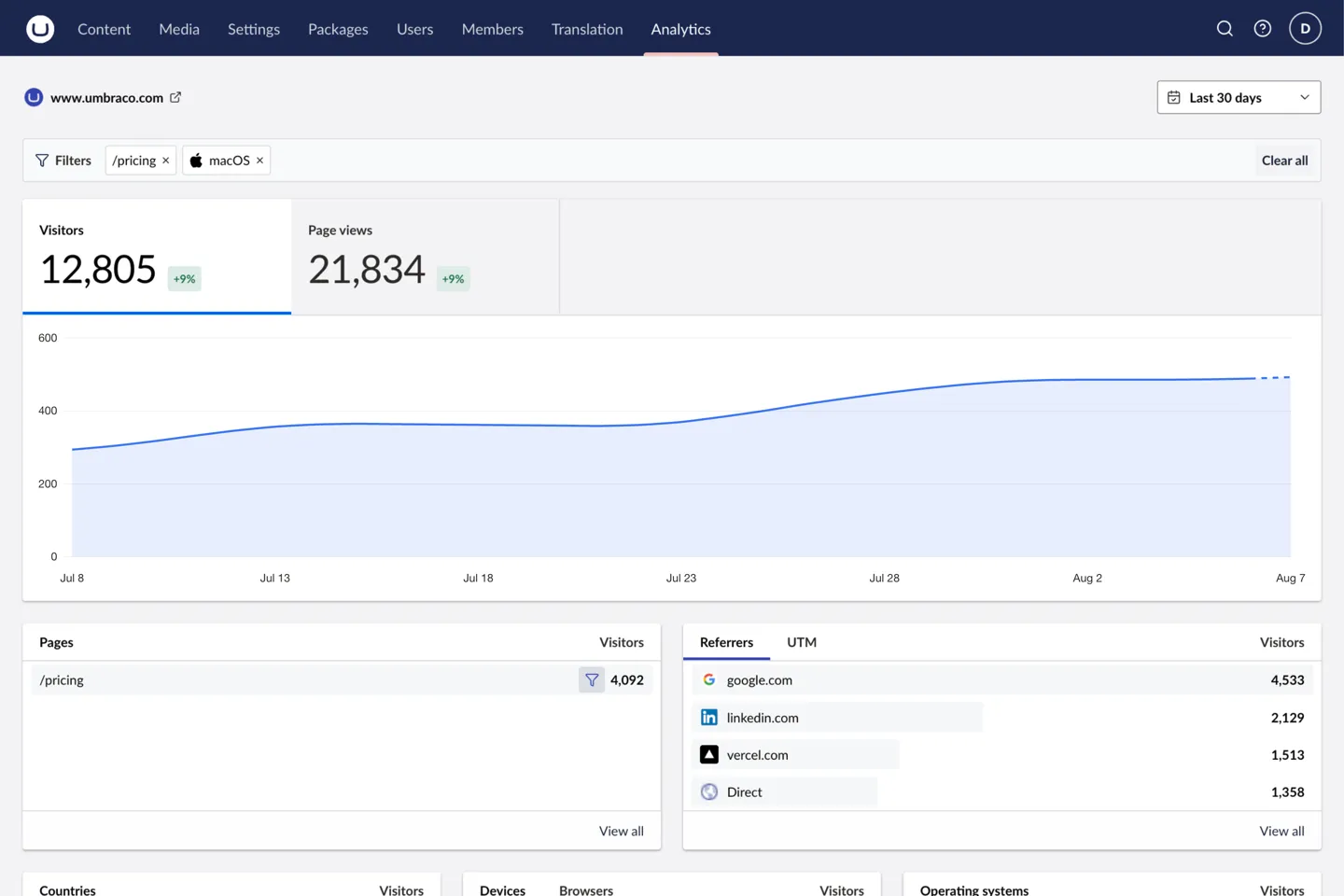1344x896 pixels.
Task: Open the search icon in header
Action: click(x=1225, y=29)
